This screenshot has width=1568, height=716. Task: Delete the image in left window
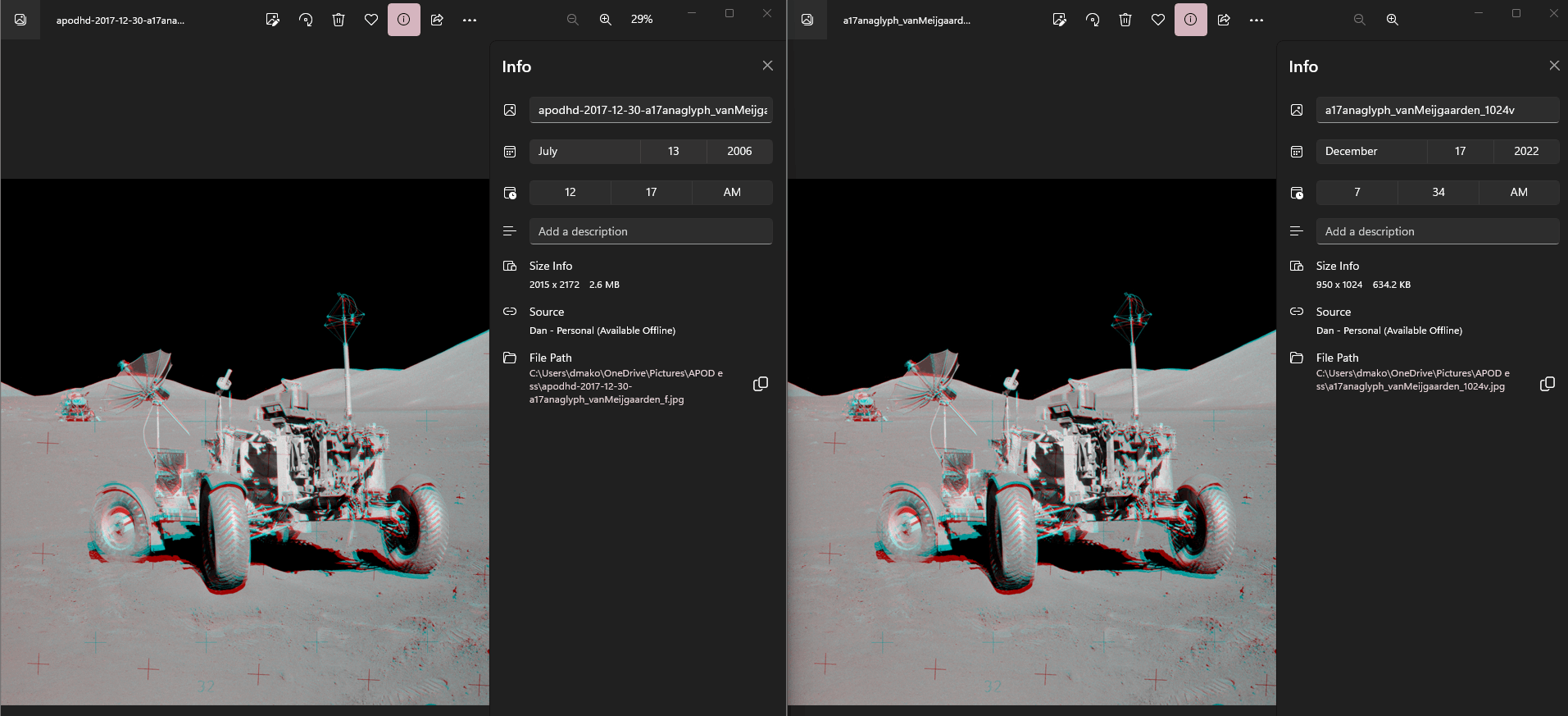click(x=339, y=20)
